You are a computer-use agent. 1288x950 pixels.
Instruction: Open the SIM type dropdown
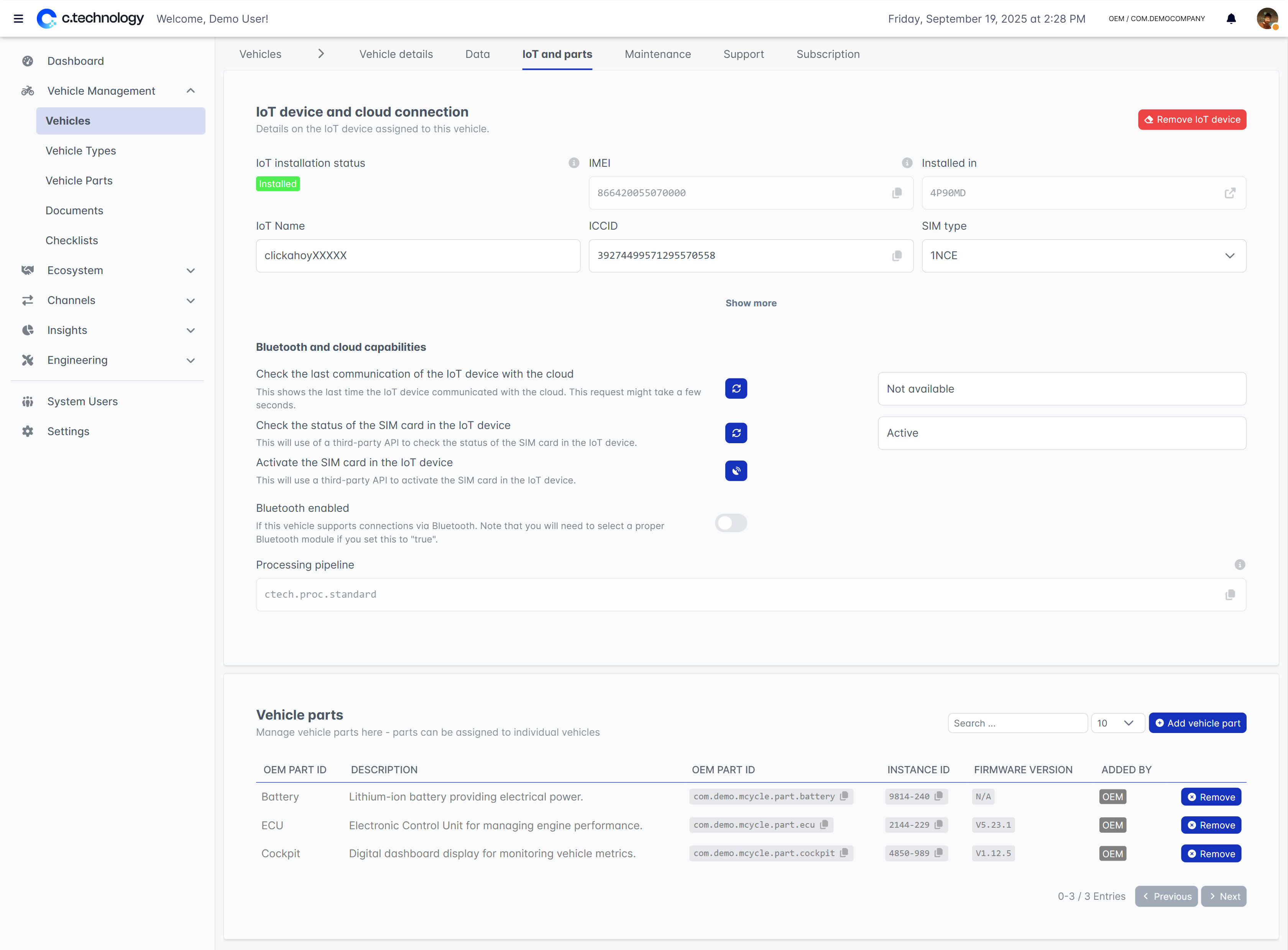tap(1083, 256)
